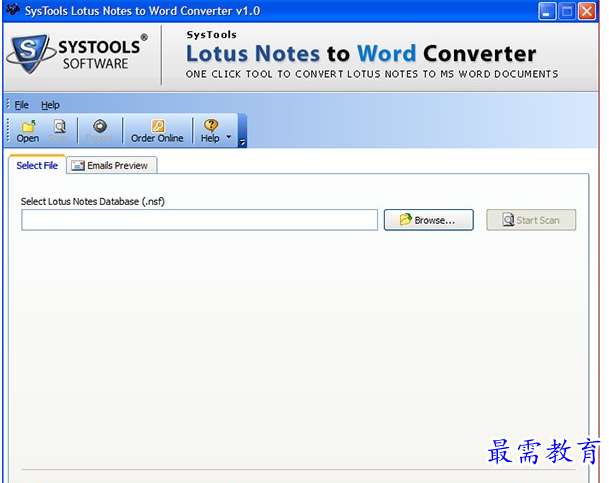Image resolution: width=609 pixels, height=483 pixels.
Task: Open the Help menu
Action: [50, 105]
